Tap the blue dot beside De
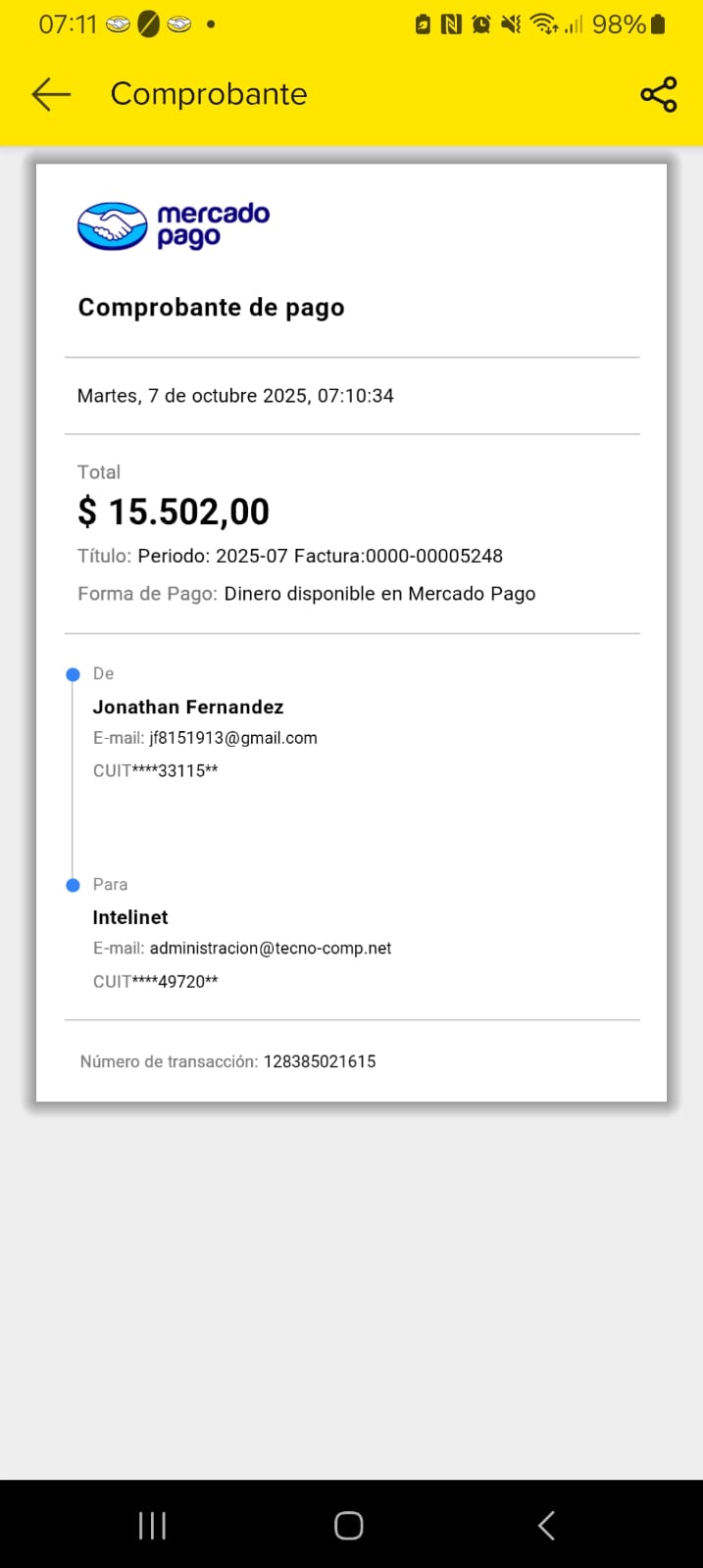Viewport: 703px width, 1568px height. tap(73, 674)
